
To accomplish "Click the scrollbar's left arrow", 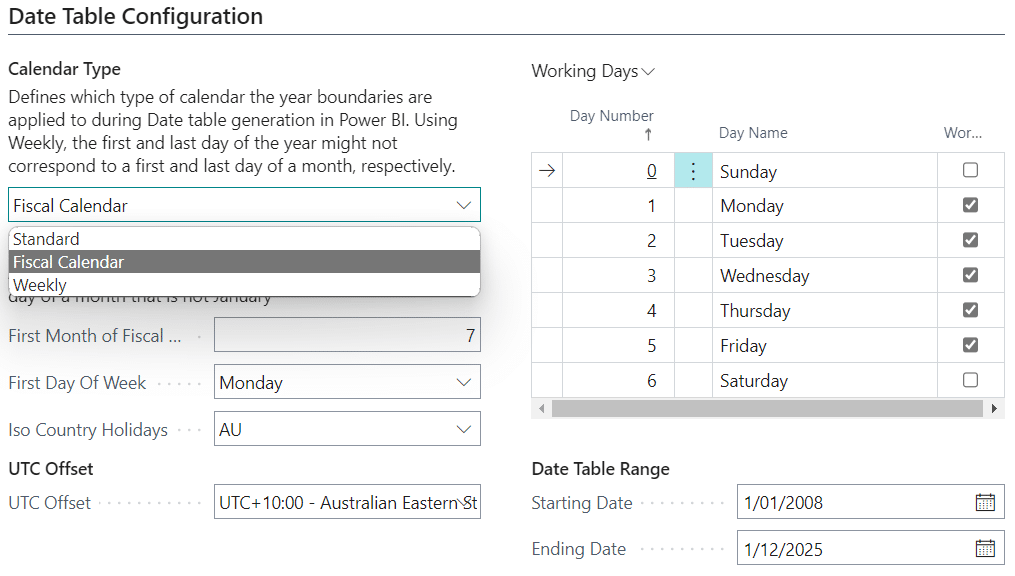I will (x=542, y=408).
